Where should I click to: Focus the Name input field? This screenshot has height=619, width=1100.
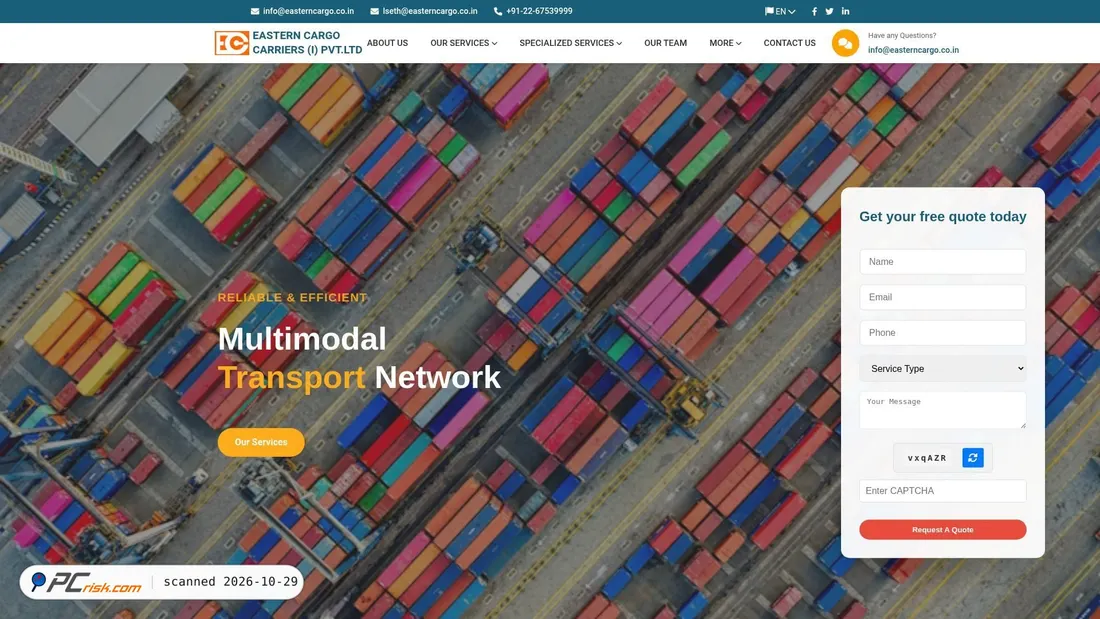pos(943,262)
